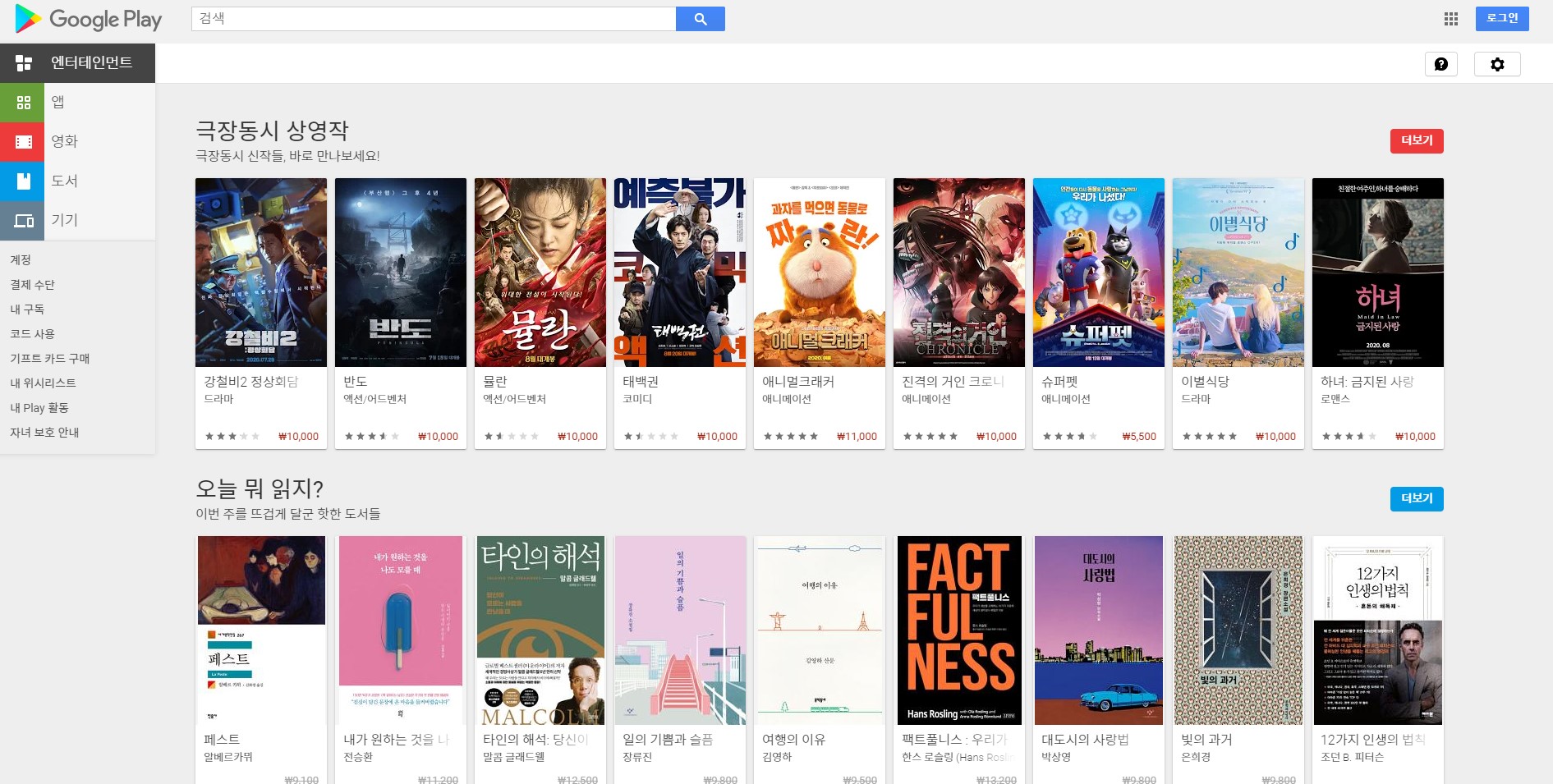Focus the 검색 search input field
The image size is (1553, 784).
click(x=434, y=19)
